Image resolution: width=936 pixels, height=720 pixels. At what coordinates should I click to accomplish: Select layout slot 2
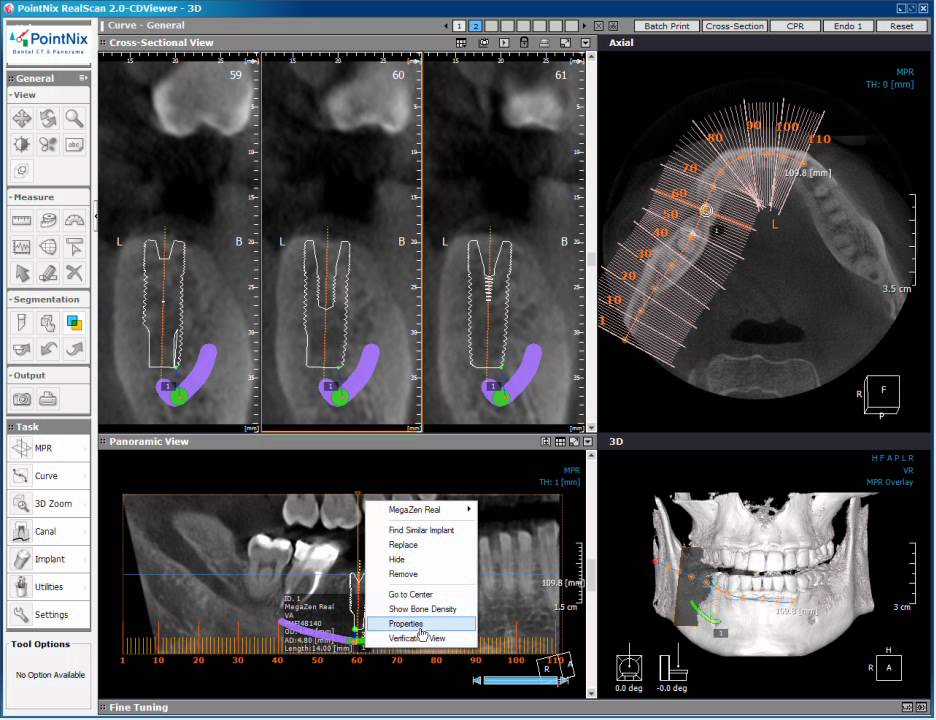[476, 26]
